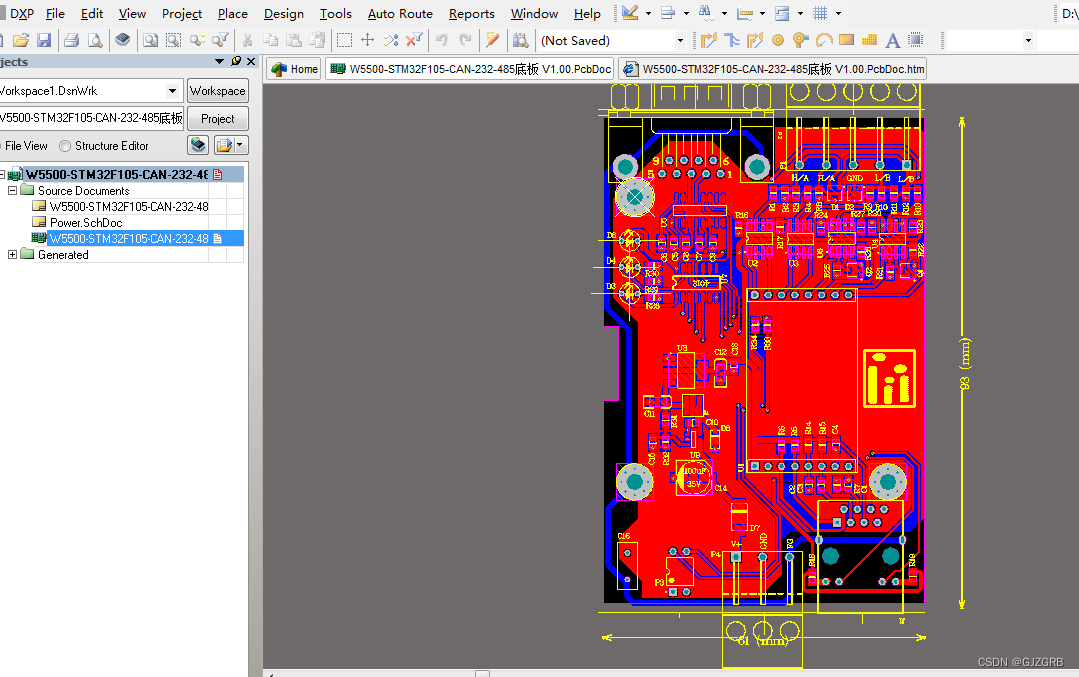
Task: Select the Place Fill tool
Action: click(x=847, y=40)
